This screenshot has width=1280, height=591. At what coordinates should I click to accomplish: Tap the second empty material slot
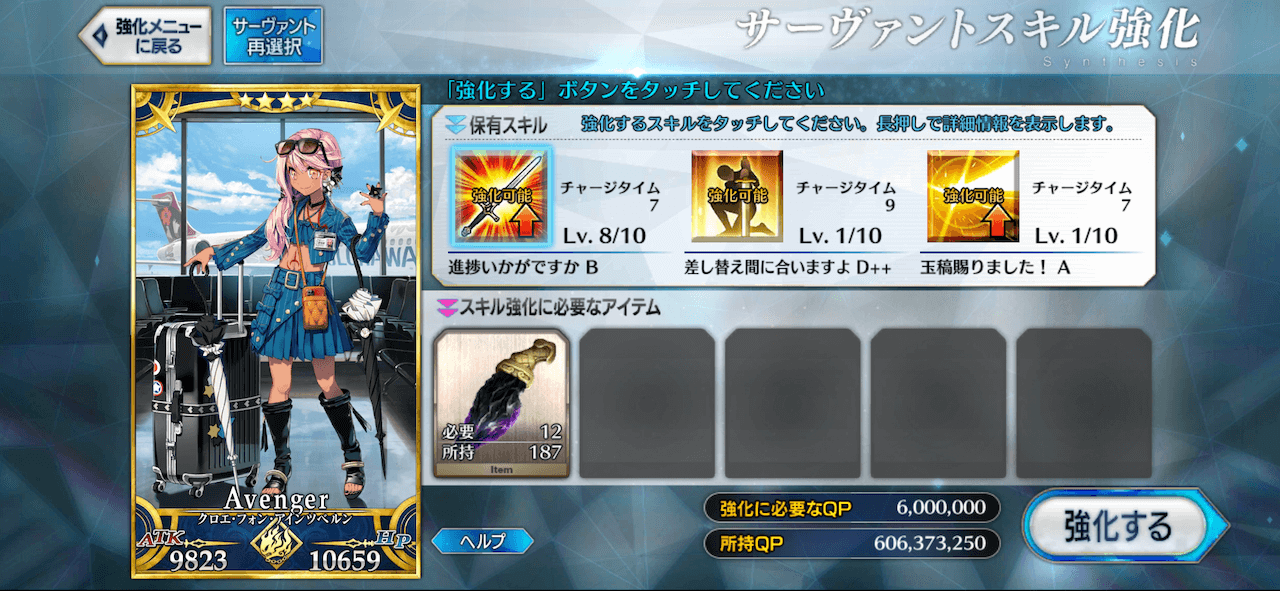coord(792,403)
